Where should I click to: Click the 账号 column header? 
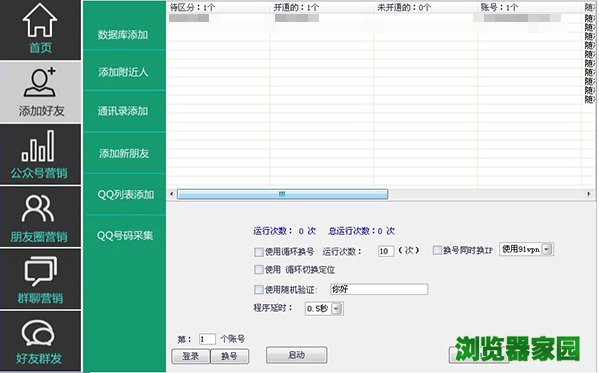pyautogui.click(x=529, y=7)
